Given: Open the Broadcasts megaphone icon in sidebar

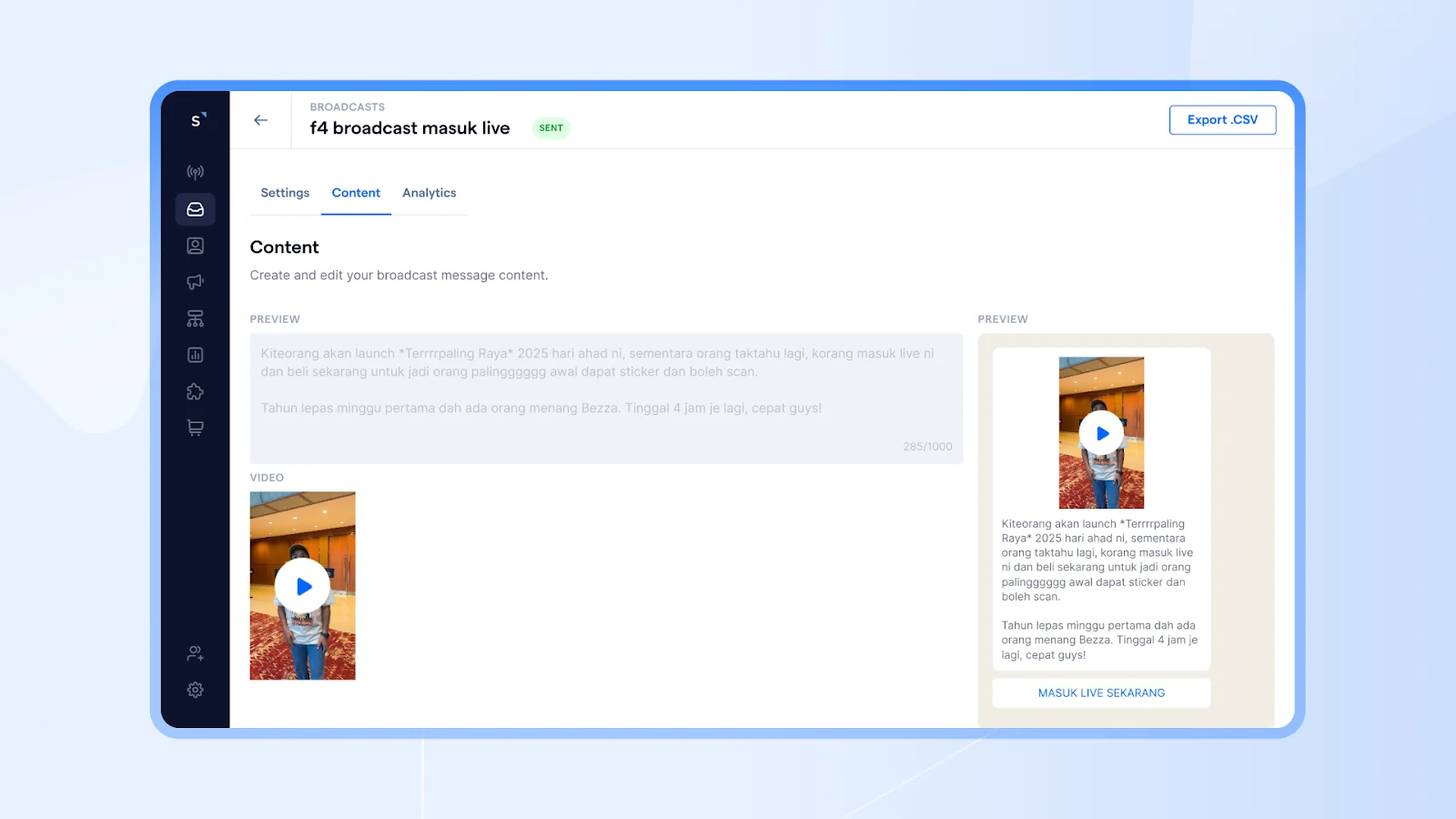Looking at the screenshot, I should pyautogui.click(x=196, y=282).
